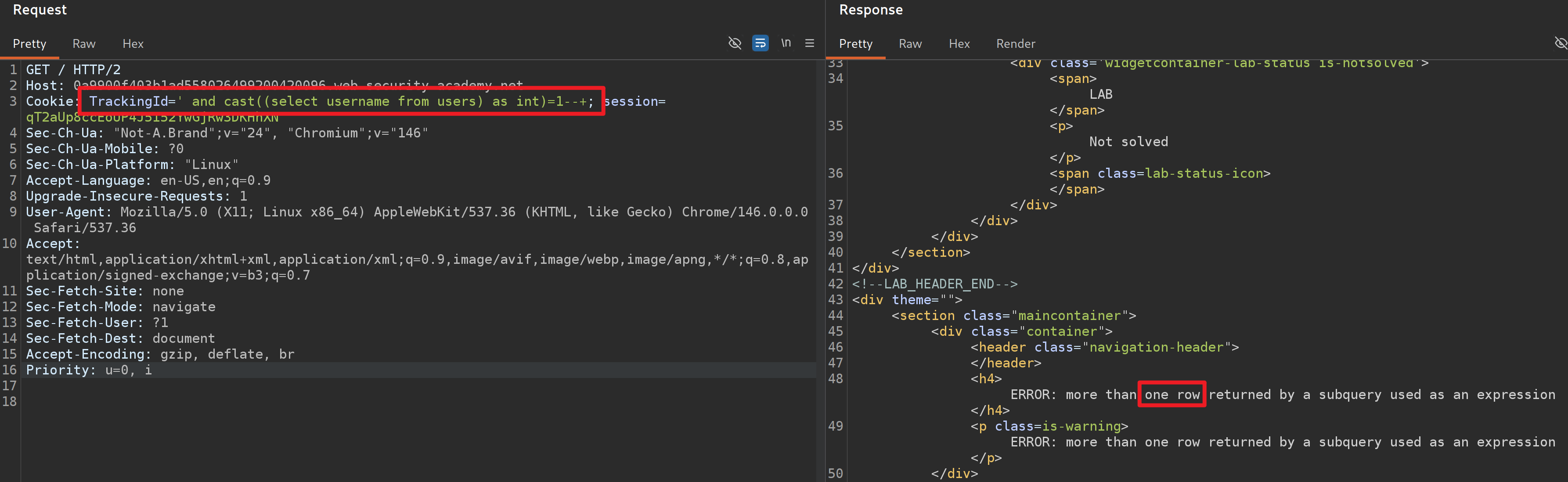Click the highlighted 'one row' error text
The width and height of the screenshot is (1568, 482).
coord(1172,395)
